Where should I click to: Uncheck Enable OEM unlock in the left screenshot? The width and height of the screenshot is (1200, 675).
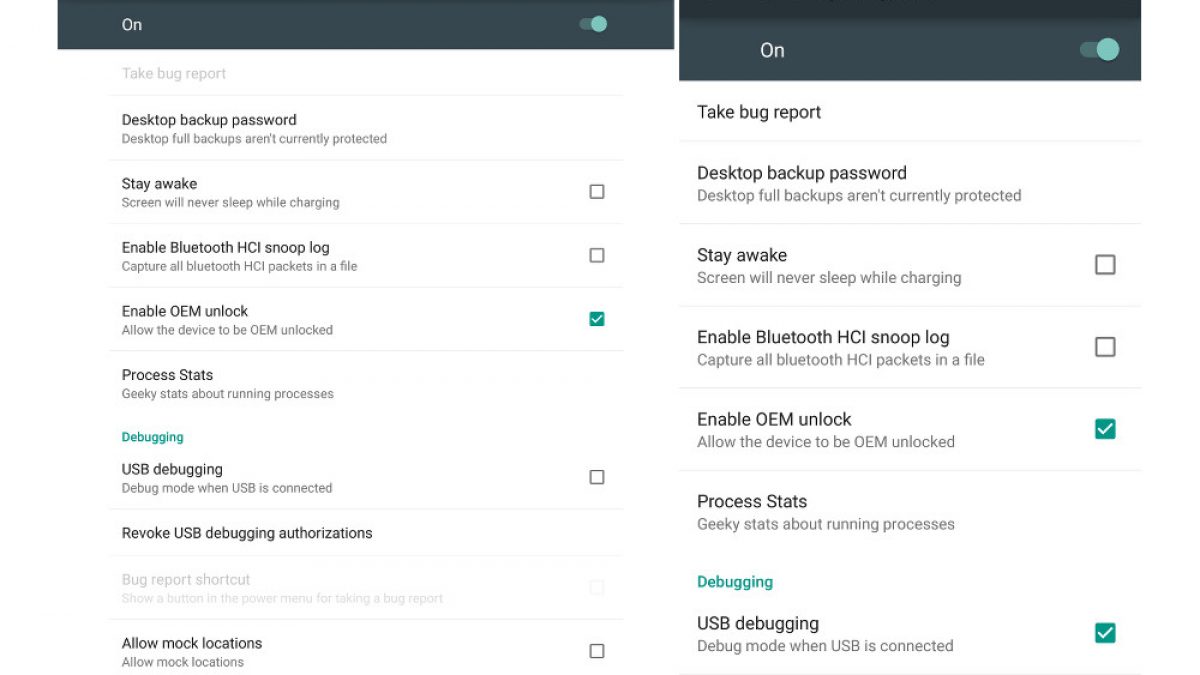597,319
